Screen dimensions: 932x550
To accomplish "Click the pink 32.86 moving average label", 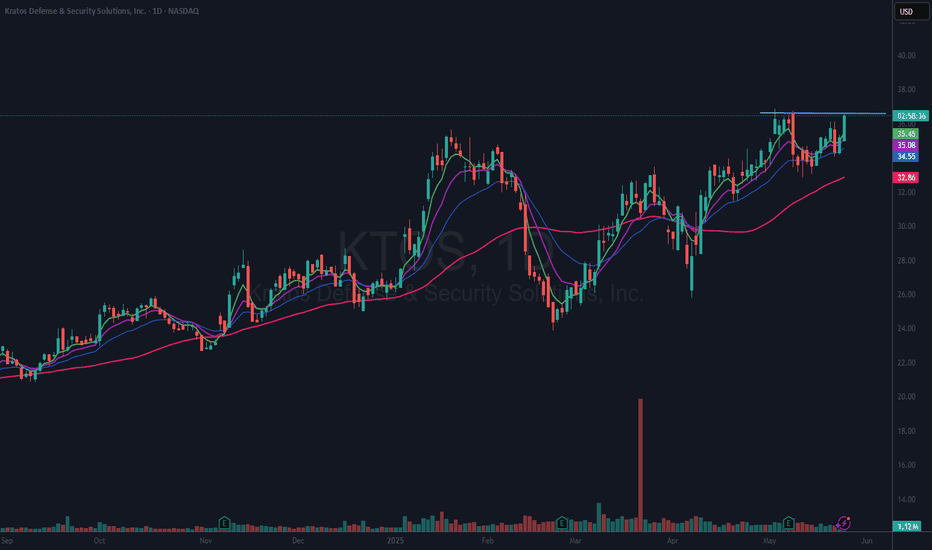I will [x=906, y=178].
